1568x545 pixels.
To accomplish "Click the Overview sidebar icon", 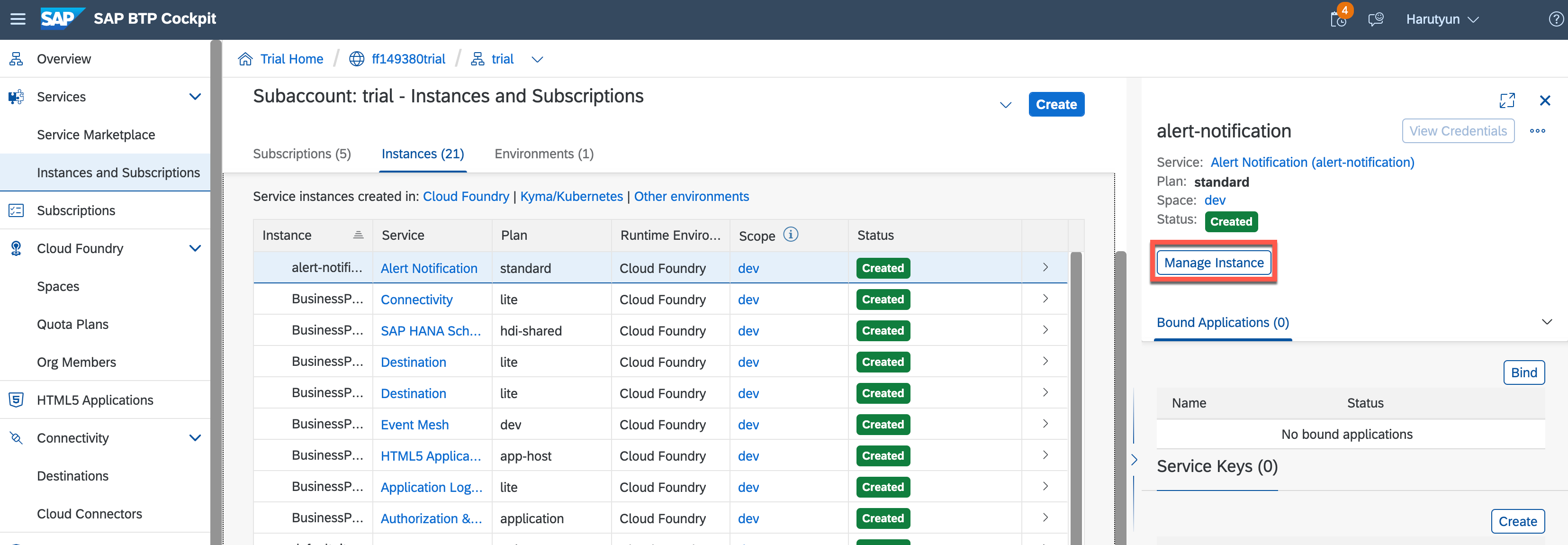I will tap(17, 59).
